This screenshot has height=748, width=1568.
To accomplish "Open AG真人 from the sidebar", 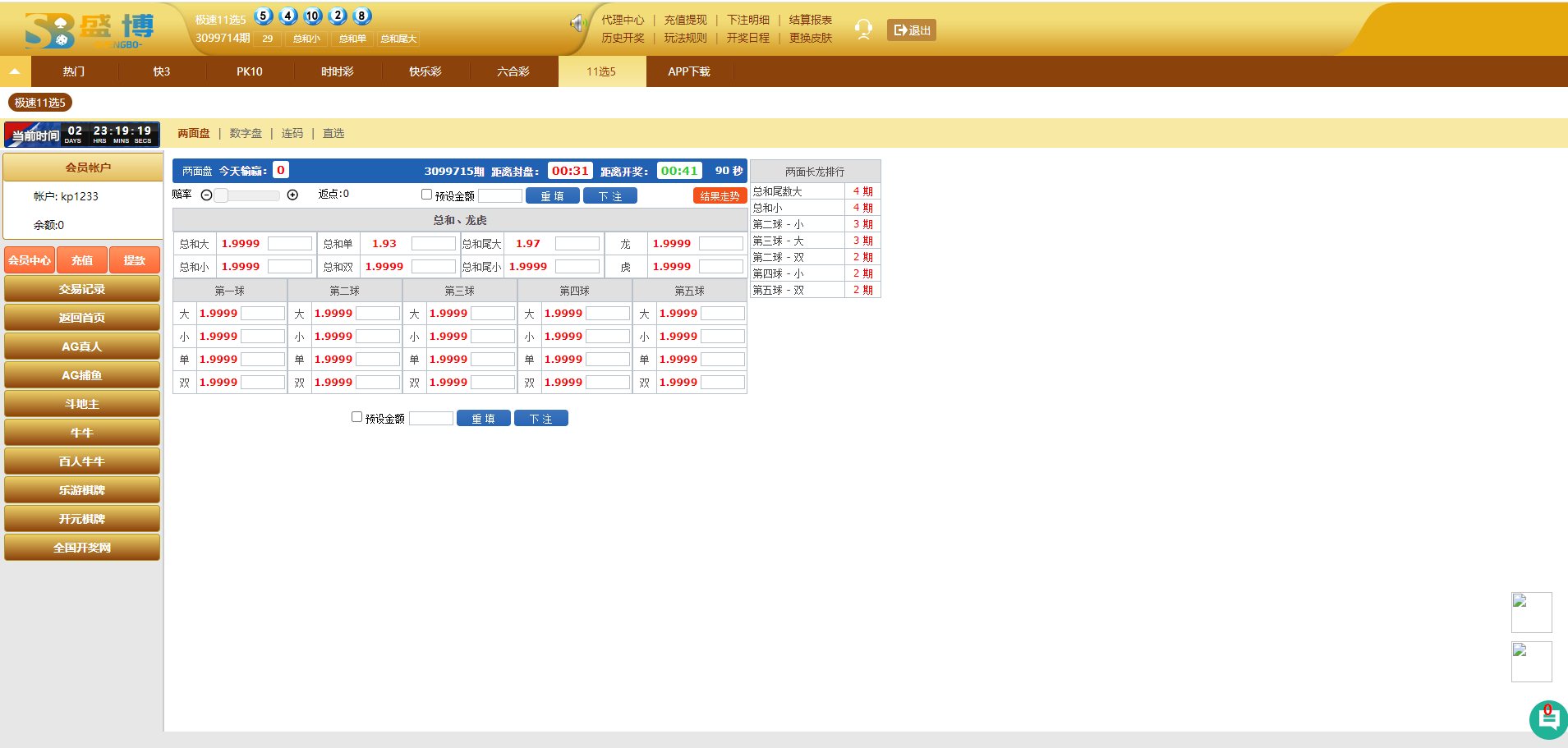I will [x=82, y=346].
